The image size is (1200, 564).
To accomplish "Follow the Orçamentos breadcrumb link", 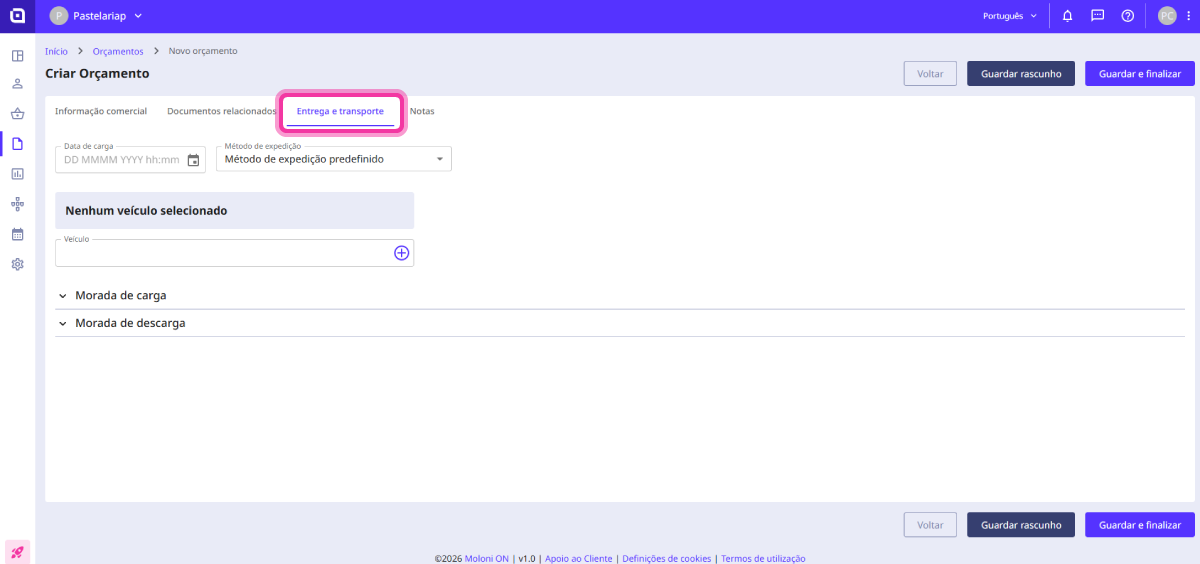I will tap(118, 51).
